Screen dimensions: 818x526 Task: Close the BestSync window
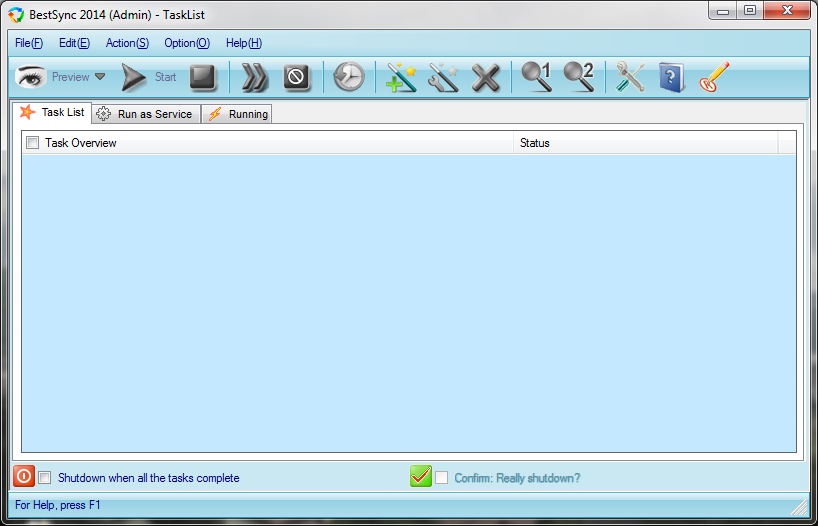click(x=788, y=11)
